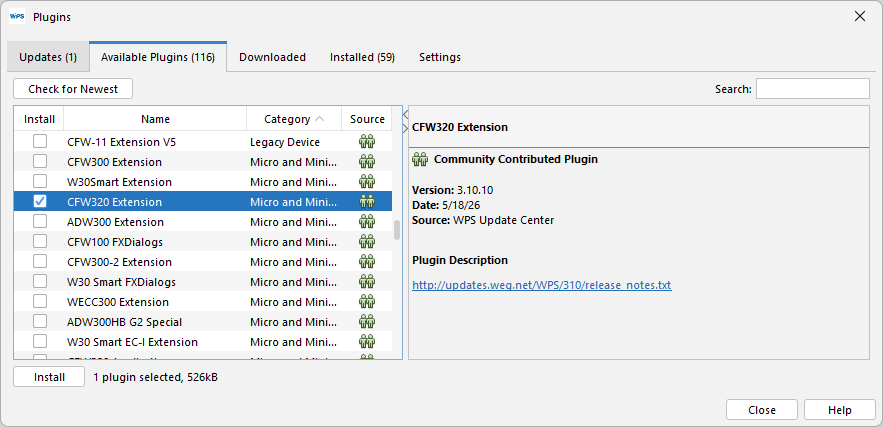Tick the ADW300 Extension install checkbox
This screenshot has width=883, height=427.
(x=40, y=221)
